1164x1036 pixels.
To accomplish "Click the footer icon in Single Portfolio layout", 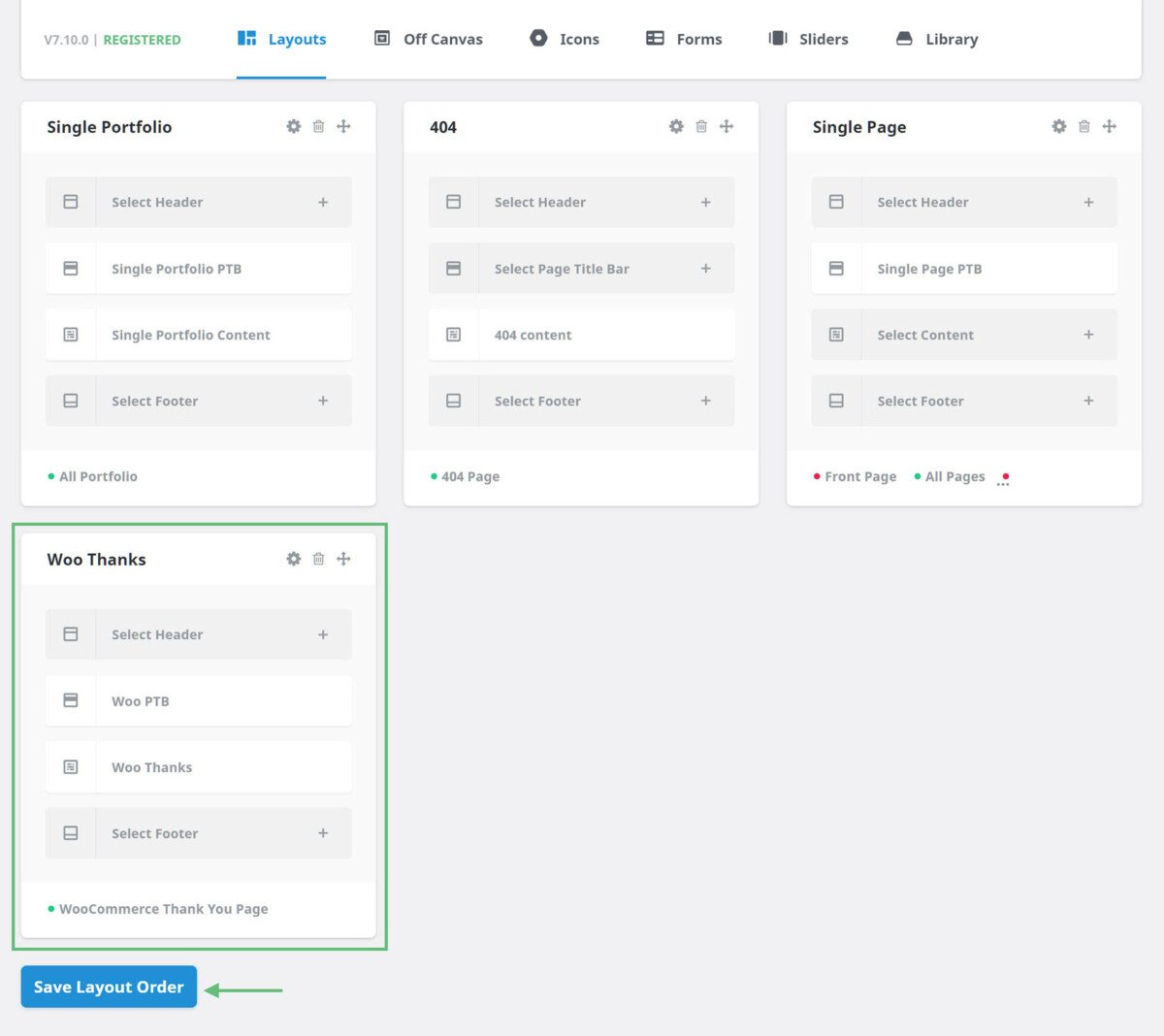I will (70, 401).
